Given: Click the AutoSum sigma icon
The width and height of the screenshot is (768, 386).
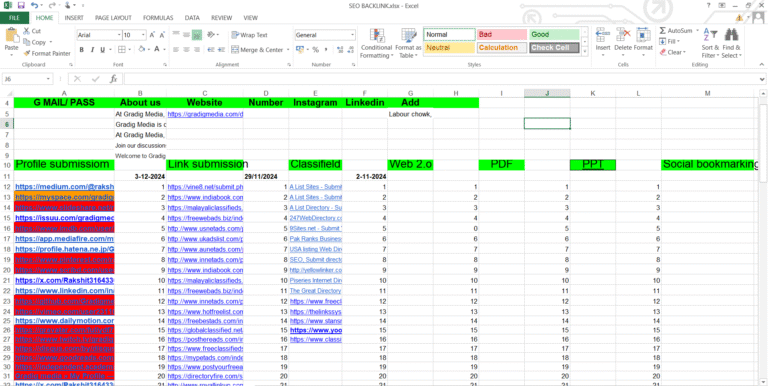Looking at the screenshot, I should (x=663, y=31).
